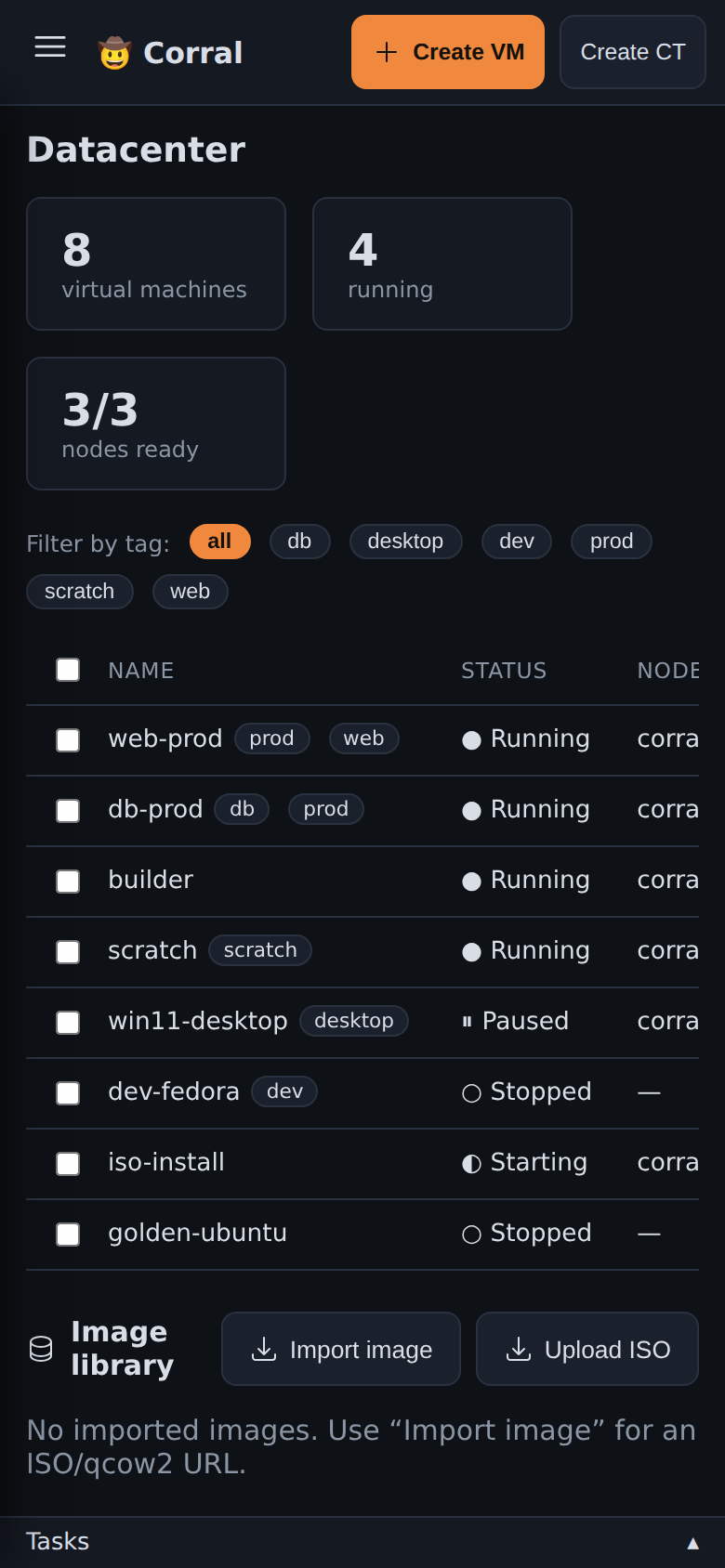Toggle the select-all checkbox in table header
725x1568 pixels.
68,670
